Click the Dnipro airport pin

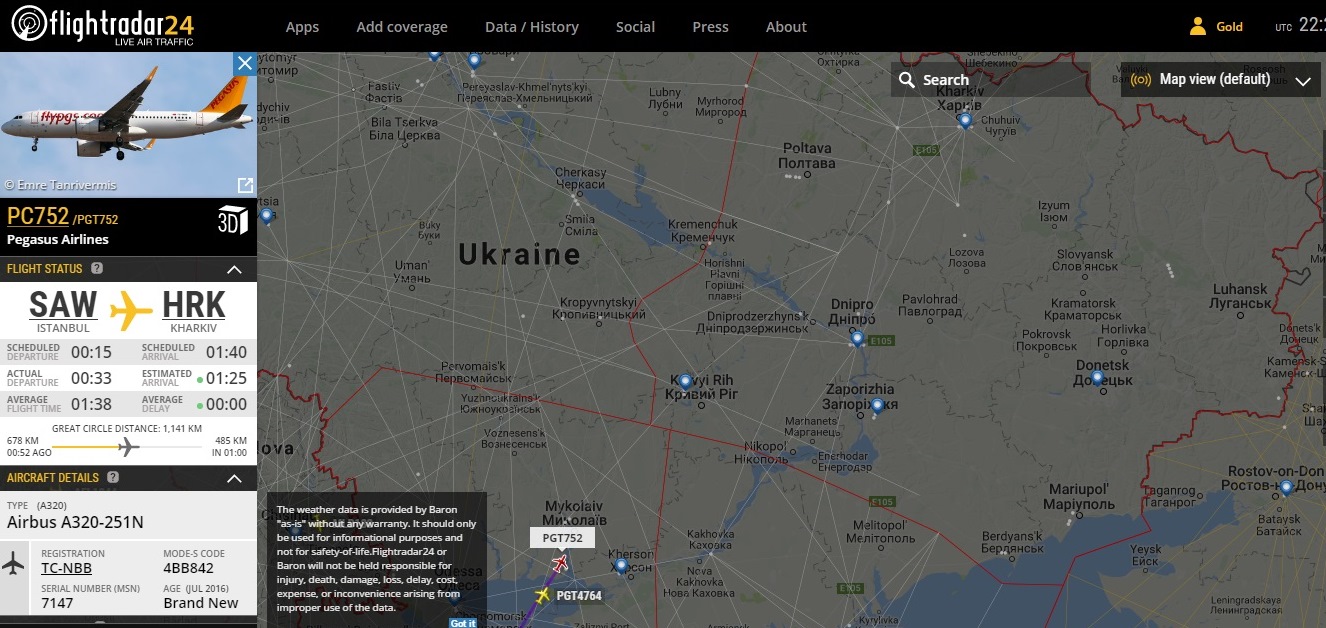click(x=857, y=339)
